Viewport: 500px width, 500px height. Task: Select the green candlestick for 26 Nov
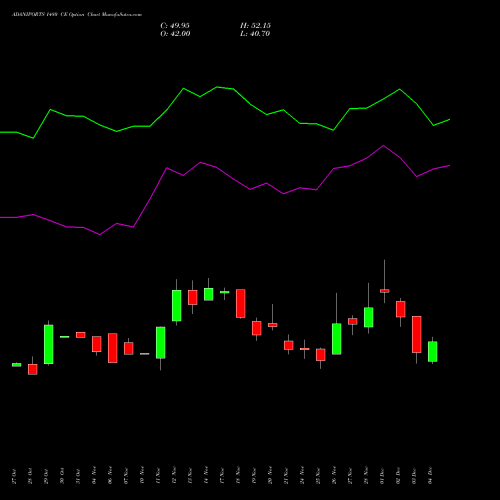[337, 339]
